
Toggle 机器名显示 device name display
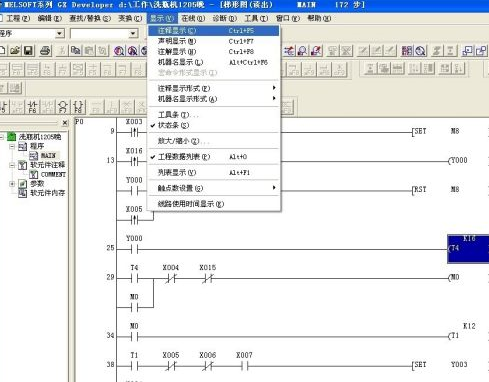pos(213,62)
